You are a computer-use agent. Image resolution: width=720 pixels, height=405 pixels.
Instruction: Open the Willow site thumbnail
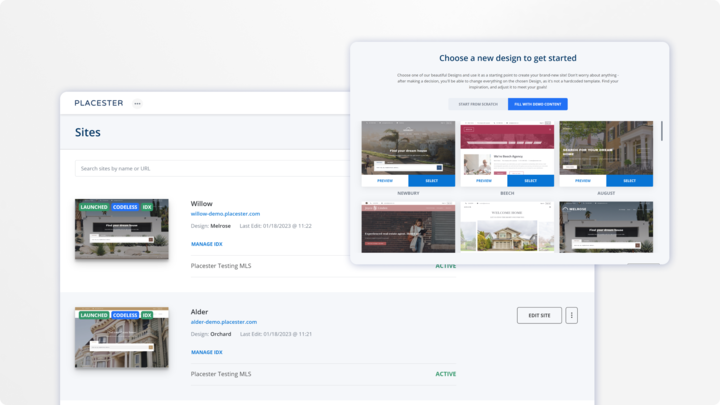[x=122, y=230]
